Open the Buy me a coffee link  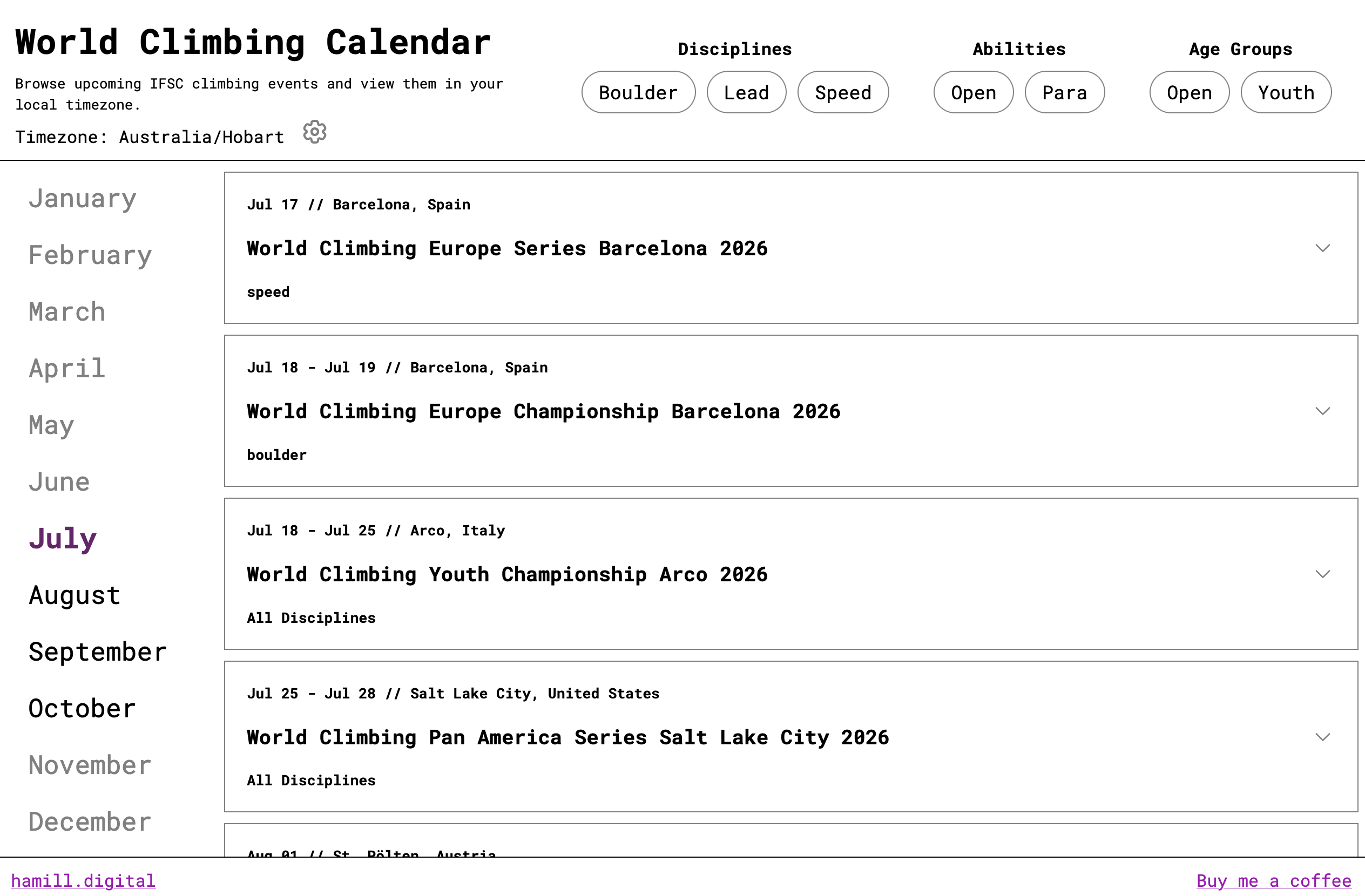pos(1274,880)
